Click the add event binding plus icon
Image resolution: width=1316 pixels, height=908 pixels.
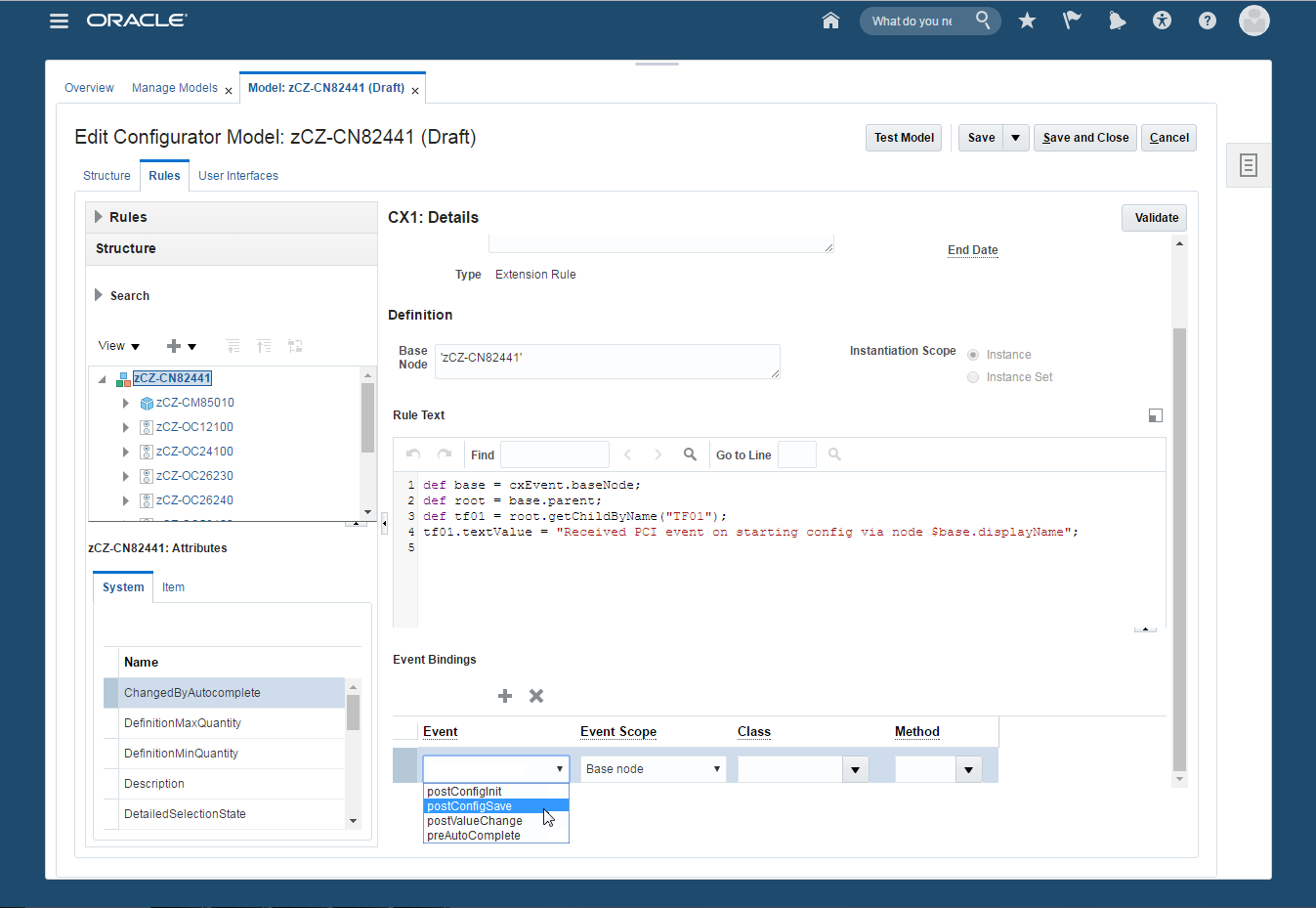click(x=505, y=696)
